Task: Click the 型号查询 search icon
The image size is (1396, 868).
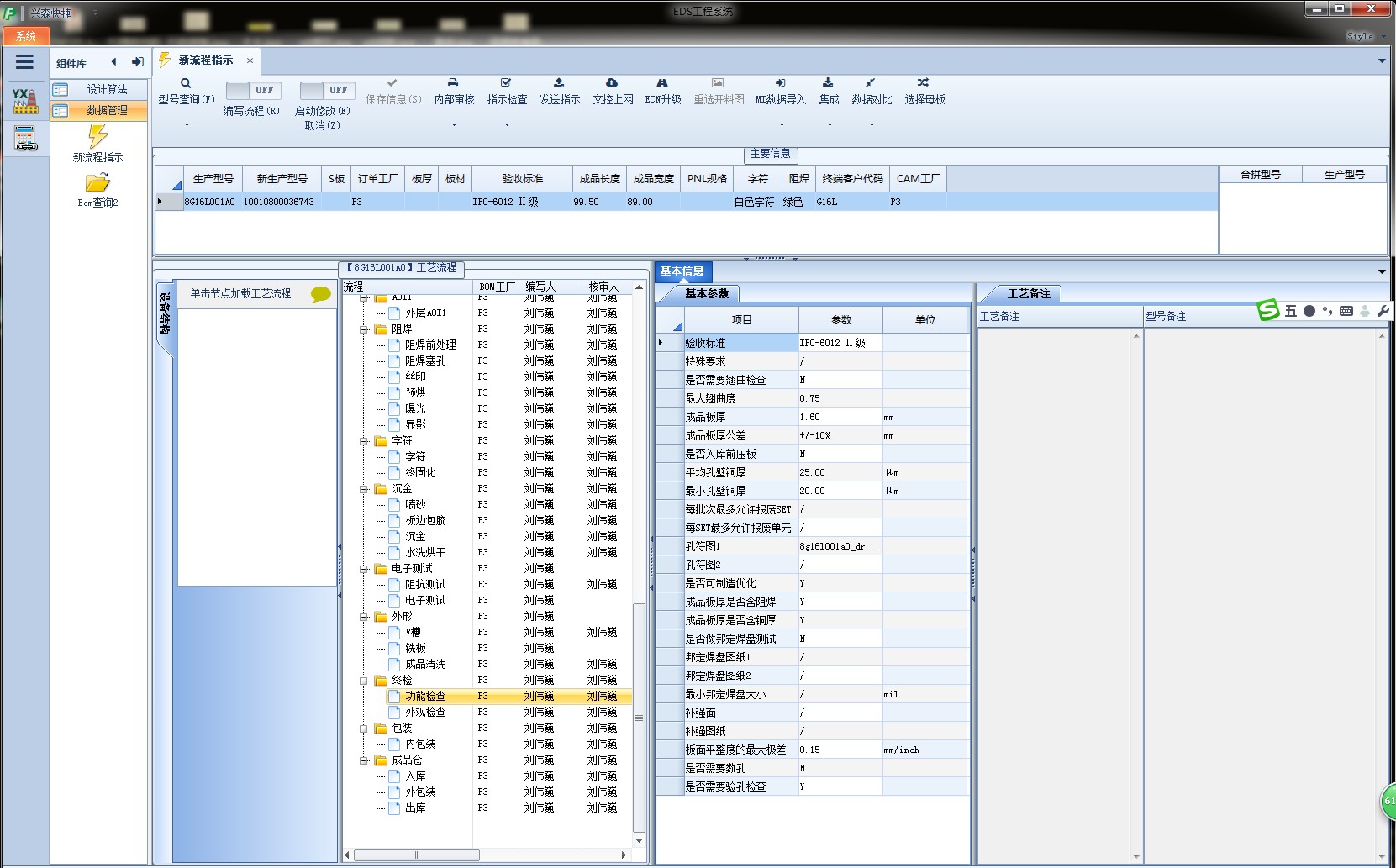Action: coord(186,83)
